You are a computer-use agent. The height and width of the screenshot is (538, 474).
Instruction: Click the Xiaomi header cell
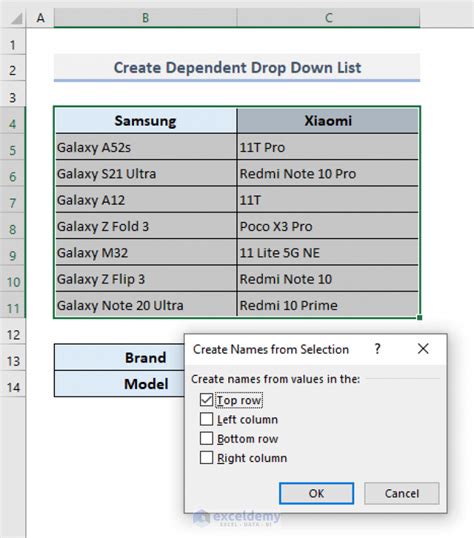click(328, 121)
